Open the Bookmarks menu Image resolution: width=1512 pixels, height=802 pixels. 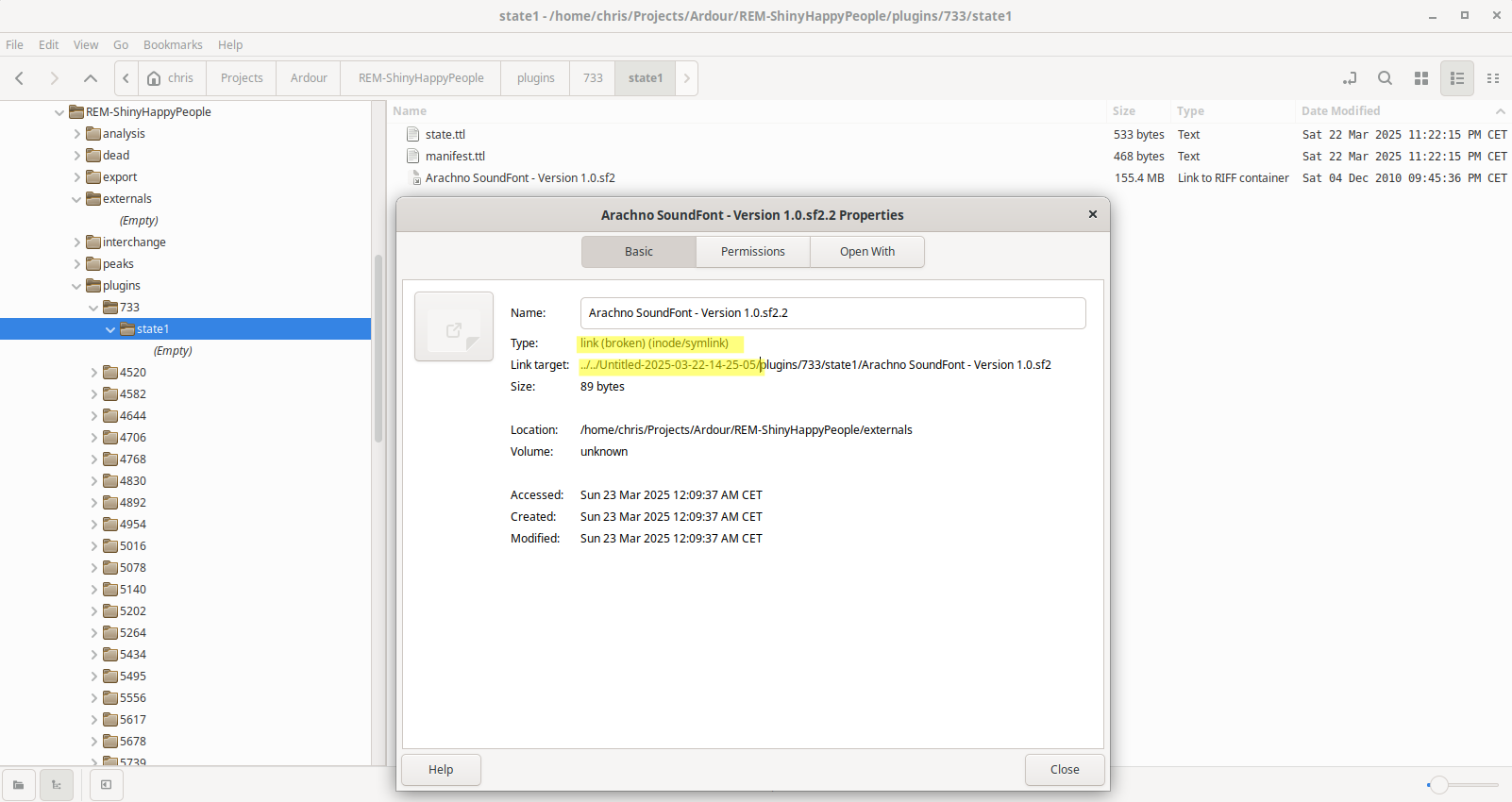coord(173,44)
